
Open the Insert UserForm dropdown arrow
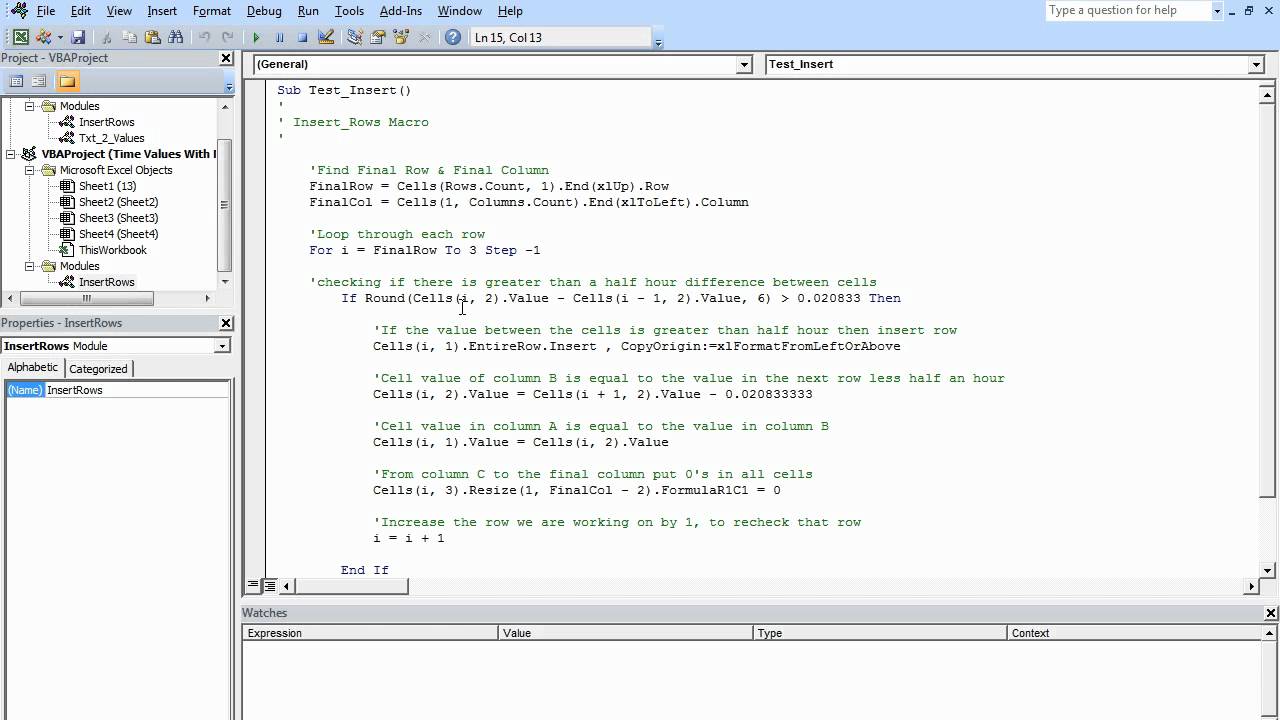click(x=60, y=38)
